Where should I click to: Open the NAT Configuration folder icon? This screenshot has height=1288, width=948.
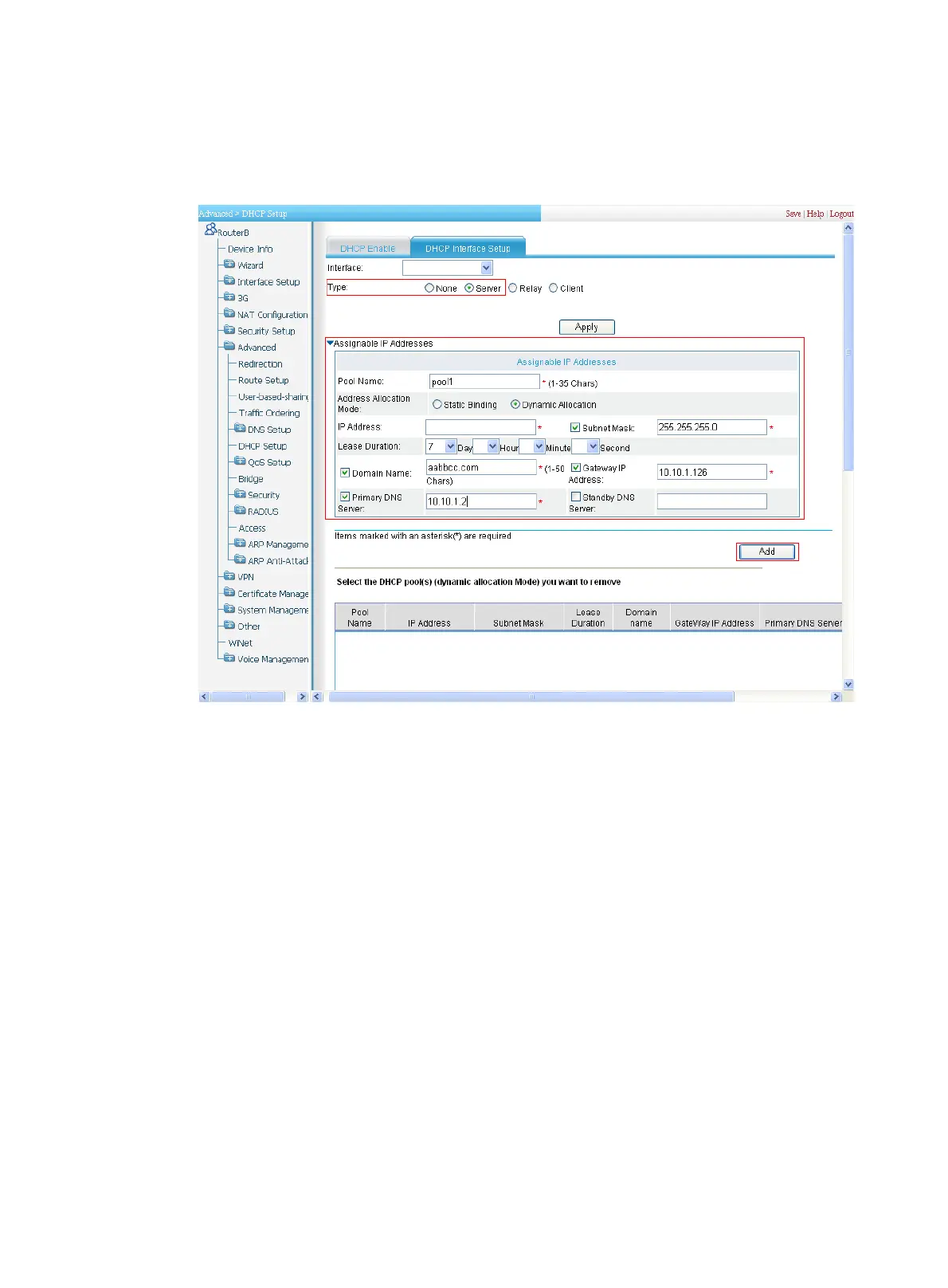tap(229, 314)
